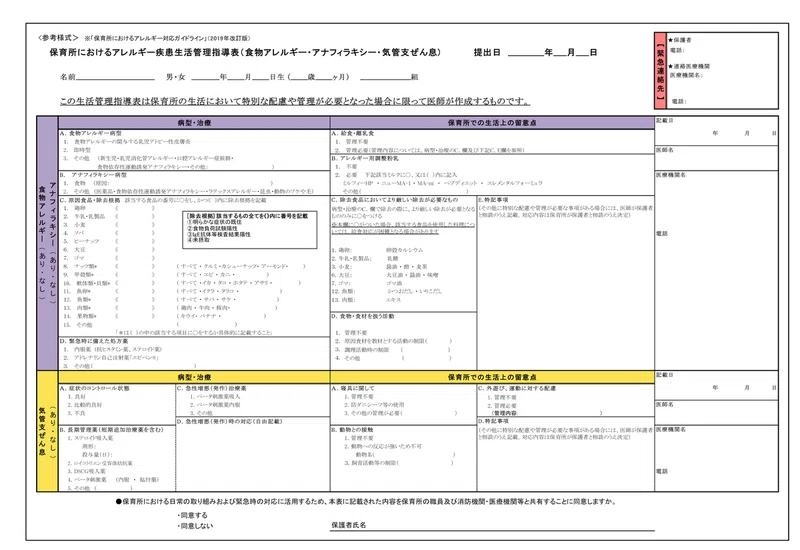This screenshot has width=800, height=550.
Task: Select option 2. 即時型
Action: [x=77, y=150]
